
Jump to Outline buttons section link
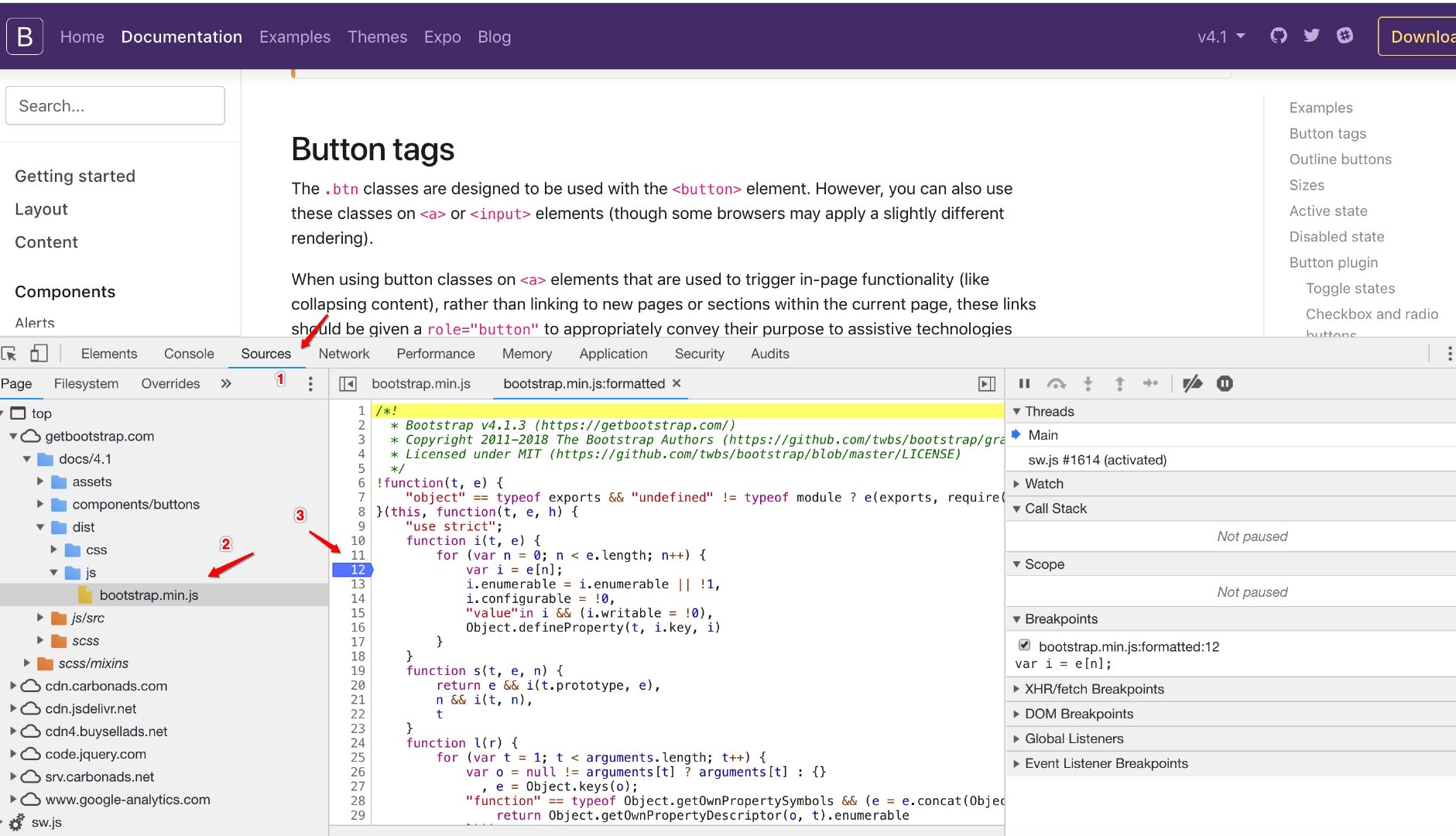[1340, 159]
